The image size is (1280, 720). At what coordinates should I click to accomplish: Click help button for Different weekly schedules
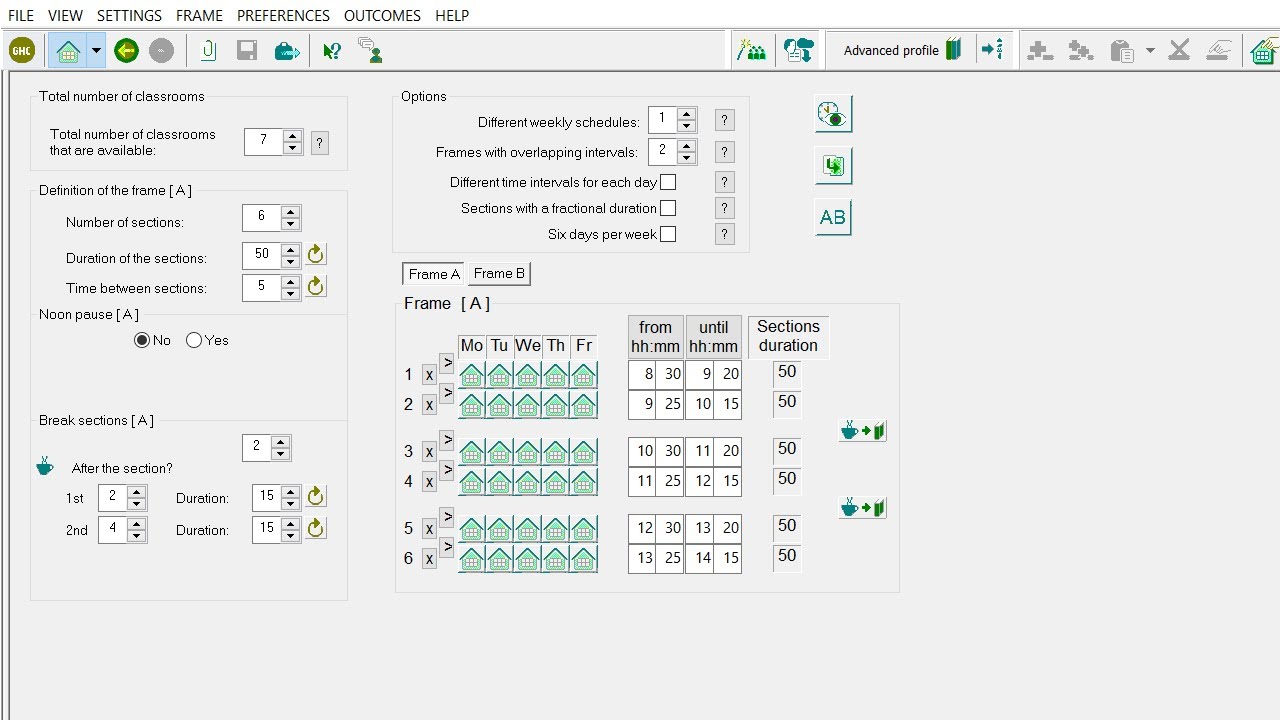pyautogui.click(x=725, y=120)
